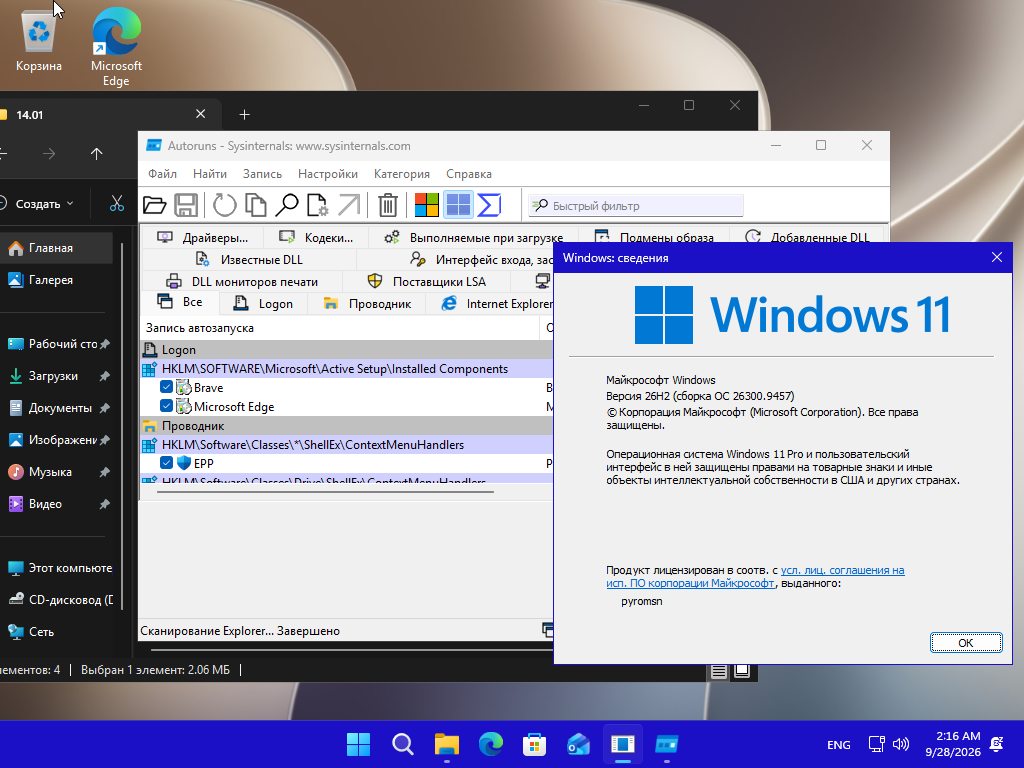Close the 14.01 Explorer tab
Image resolution: width=1024 pixels, height=768 pixels.
point(200,114)
